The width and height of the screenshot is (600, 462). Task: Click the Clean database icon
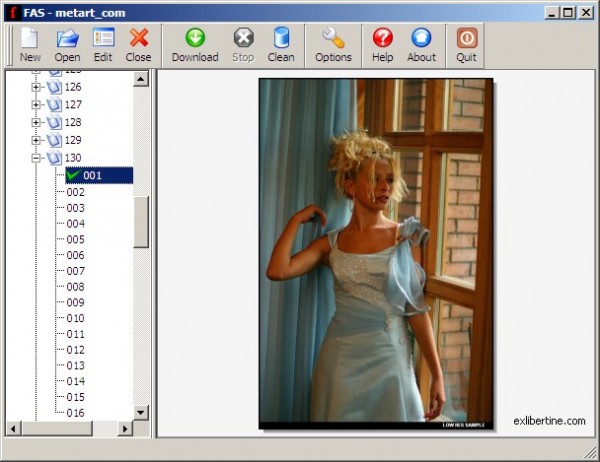click(x=281, y=38)
